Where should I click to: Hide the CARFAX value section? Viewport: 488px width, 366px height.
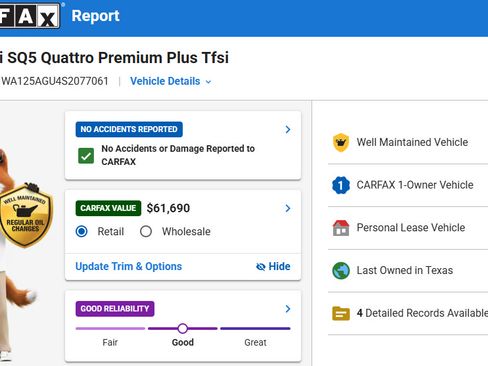coord(273,266)
